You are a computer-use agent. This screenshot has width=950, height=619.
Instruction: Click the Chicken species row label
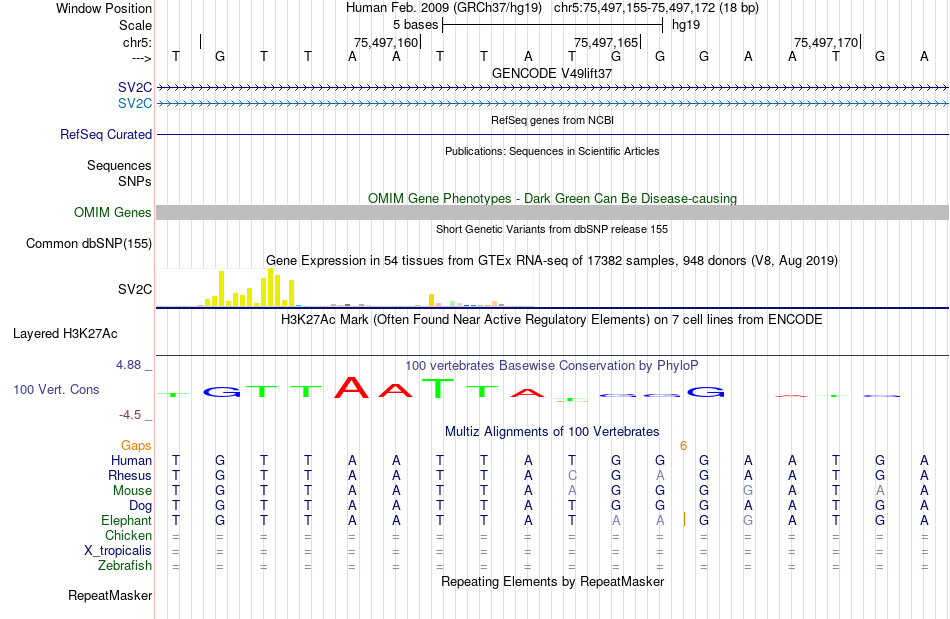click(128, 535)
